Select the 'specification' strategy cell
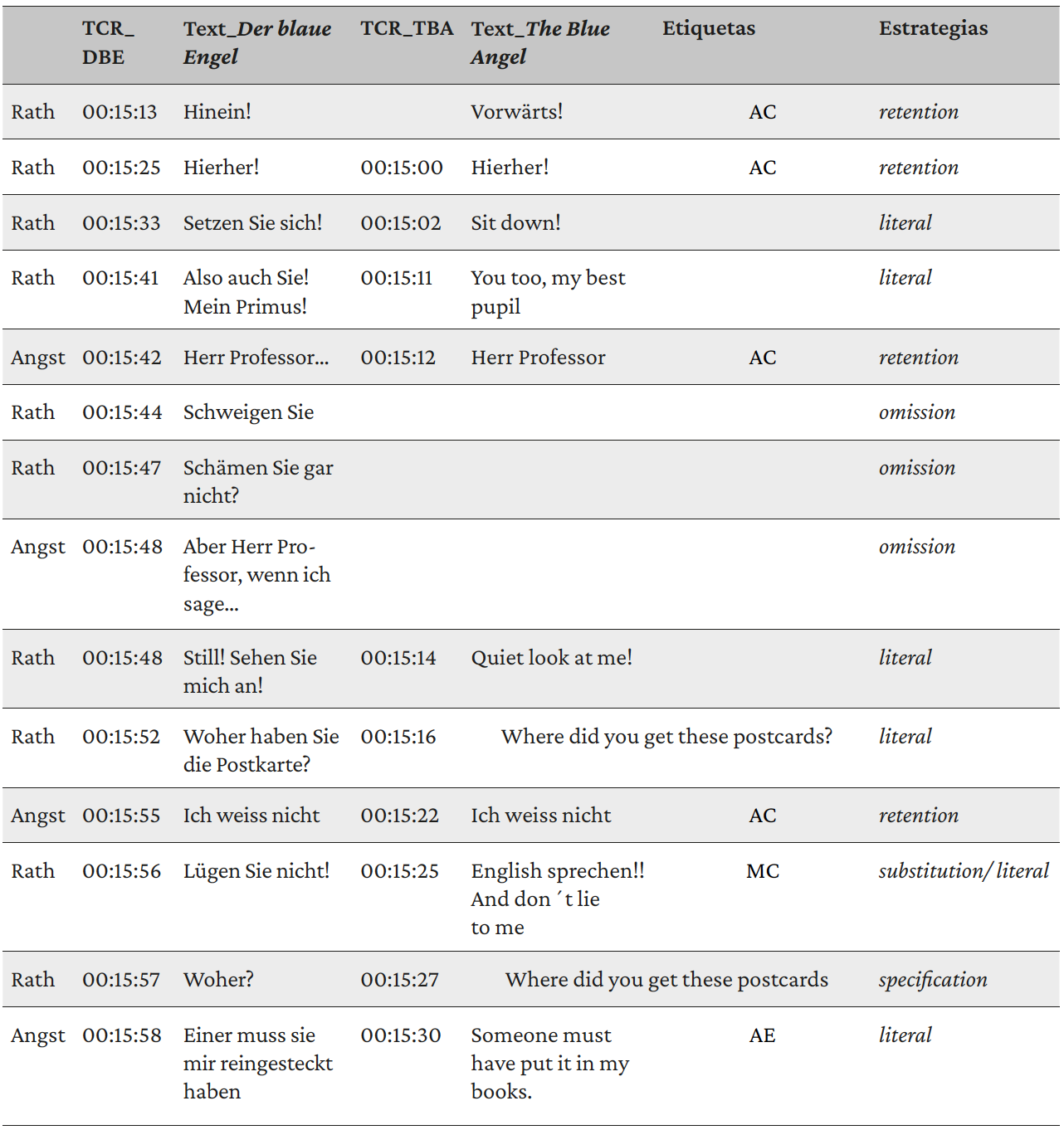This screenshot has height=1130, width=1064. 932,980
